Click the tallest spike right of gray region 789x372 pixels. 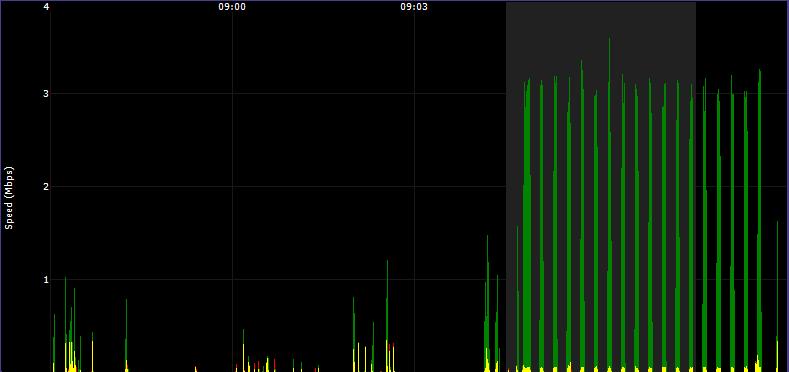click(759, 220)
